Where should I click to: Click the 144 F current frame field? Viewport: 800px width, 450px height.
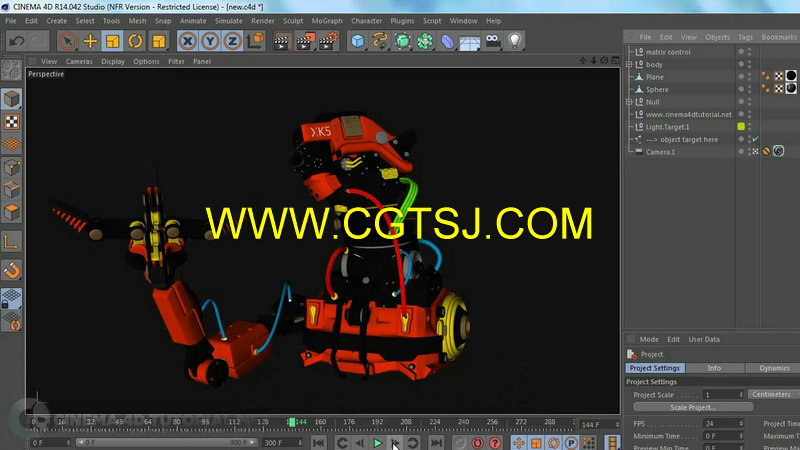click(597, 424)
